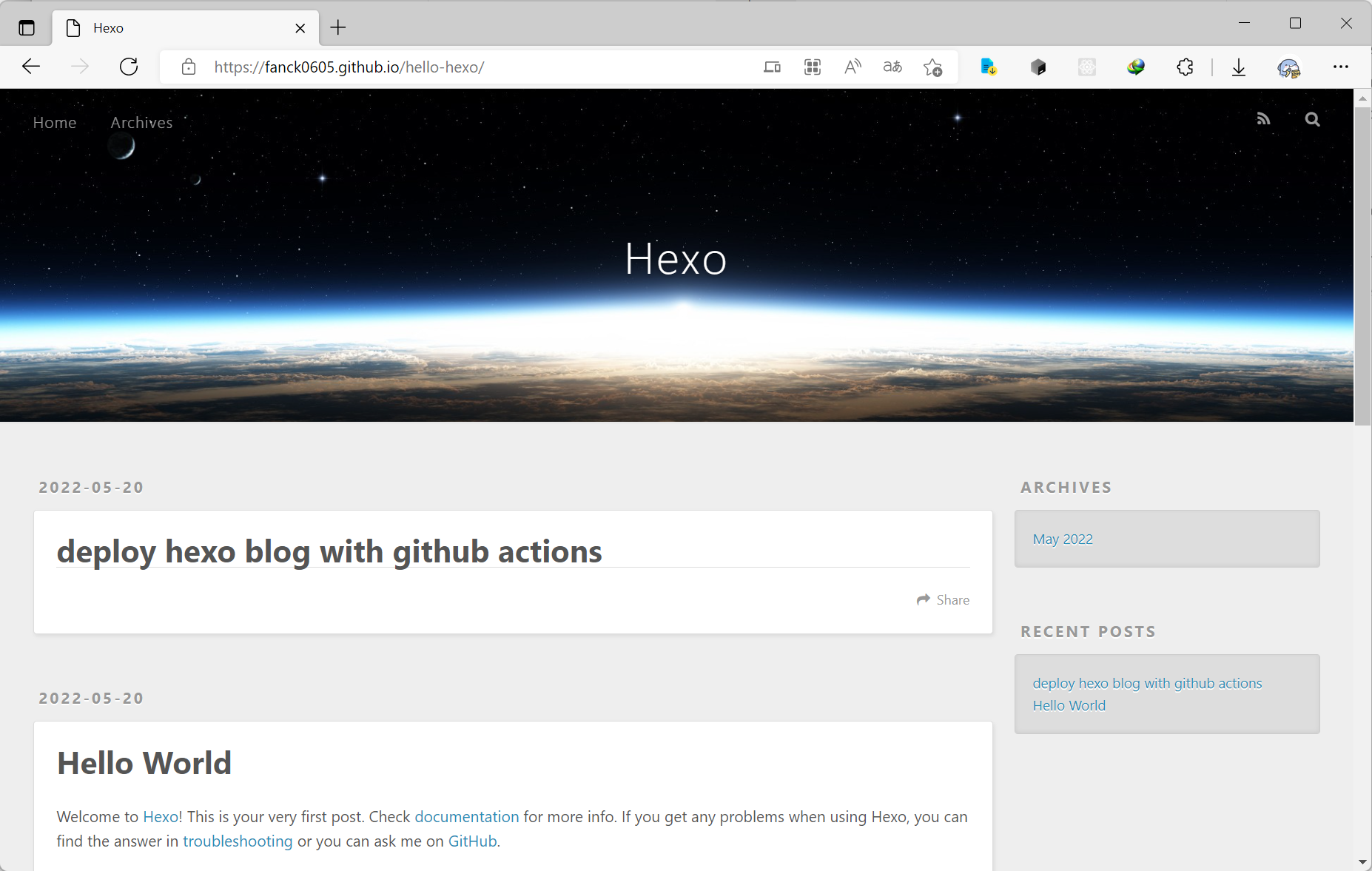Open browser Settings and more menu
This screenshot has height=871, width=1372.
1340,67
